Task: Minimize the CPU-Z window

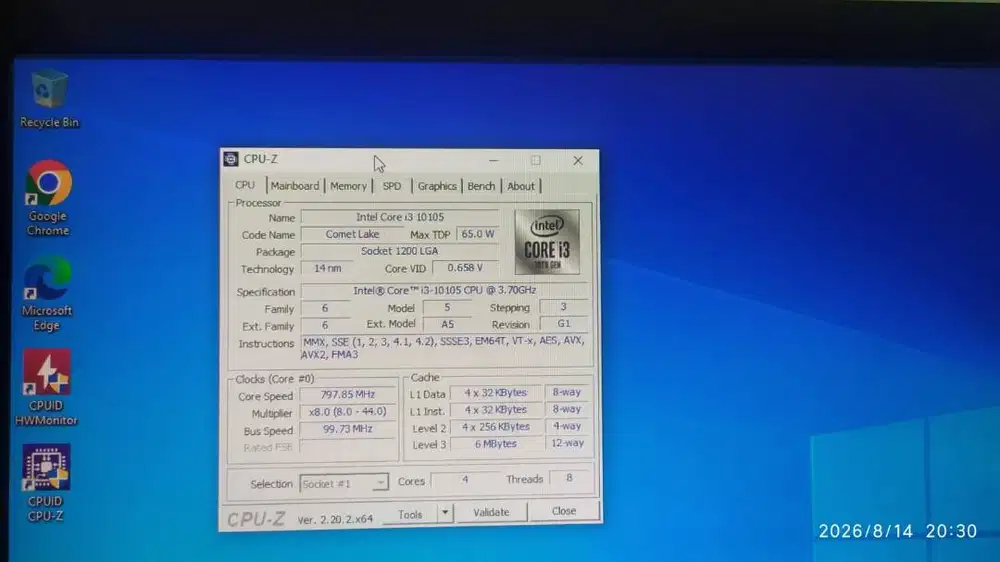Action: (x=494, y=160)
